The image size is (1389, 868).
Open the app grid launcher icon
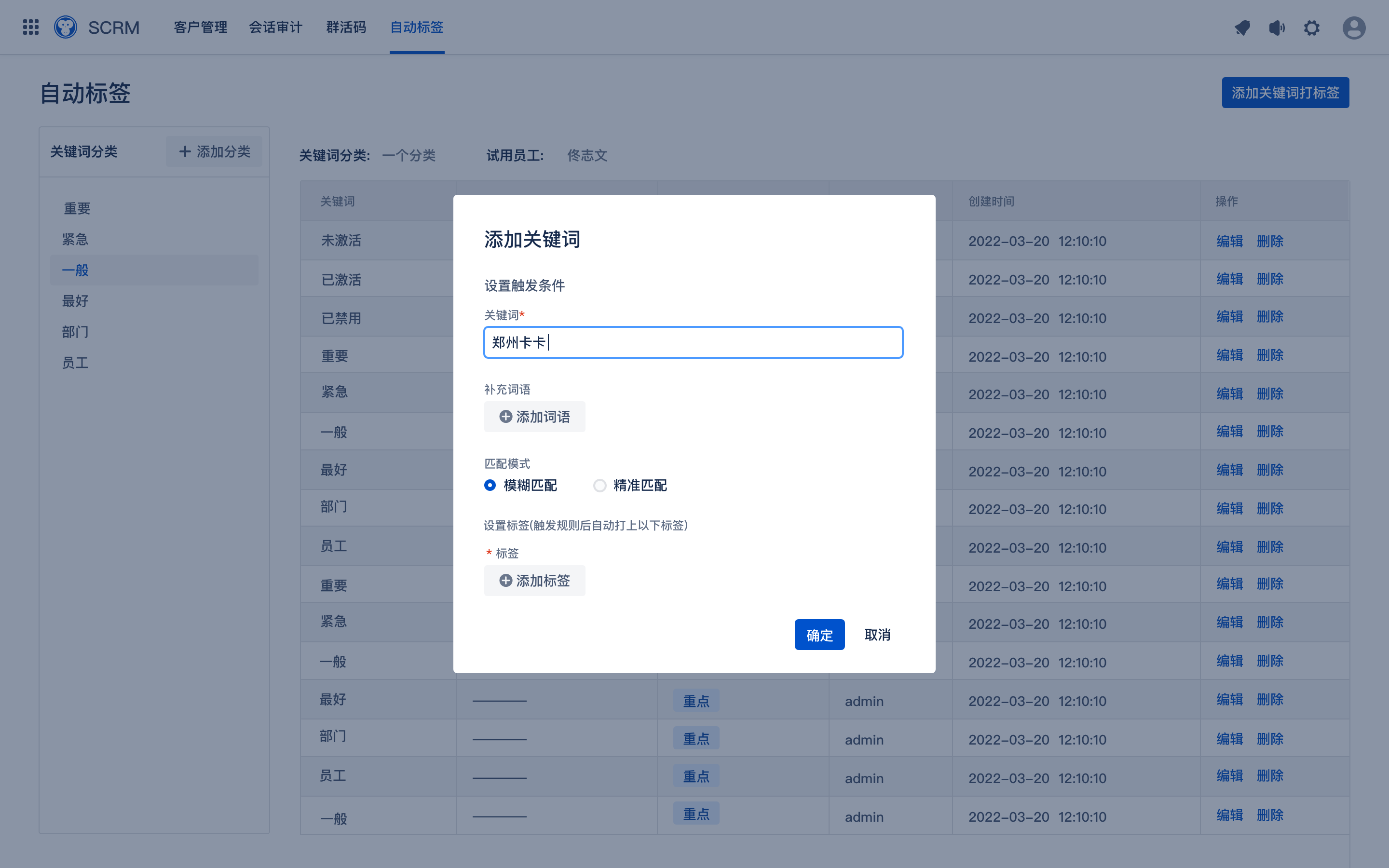click(30, 27)
